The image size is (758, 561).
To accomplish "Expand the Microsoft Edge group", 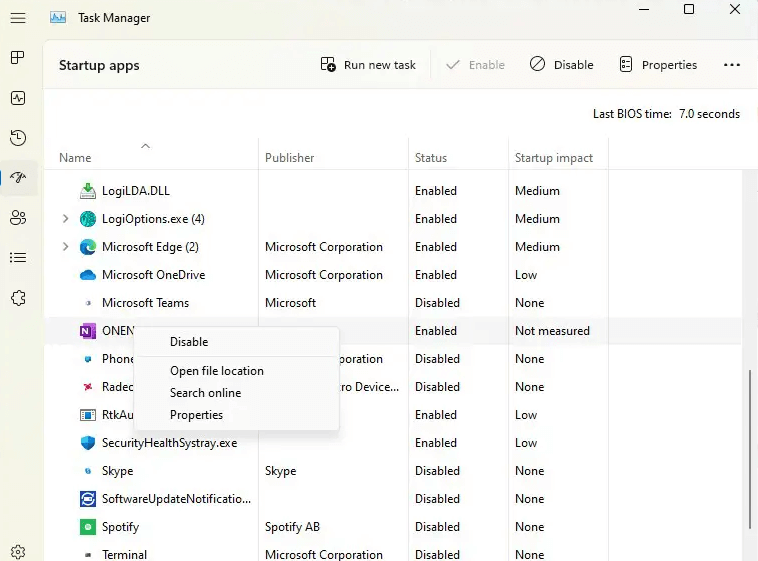I will click(x=66, y=247).
